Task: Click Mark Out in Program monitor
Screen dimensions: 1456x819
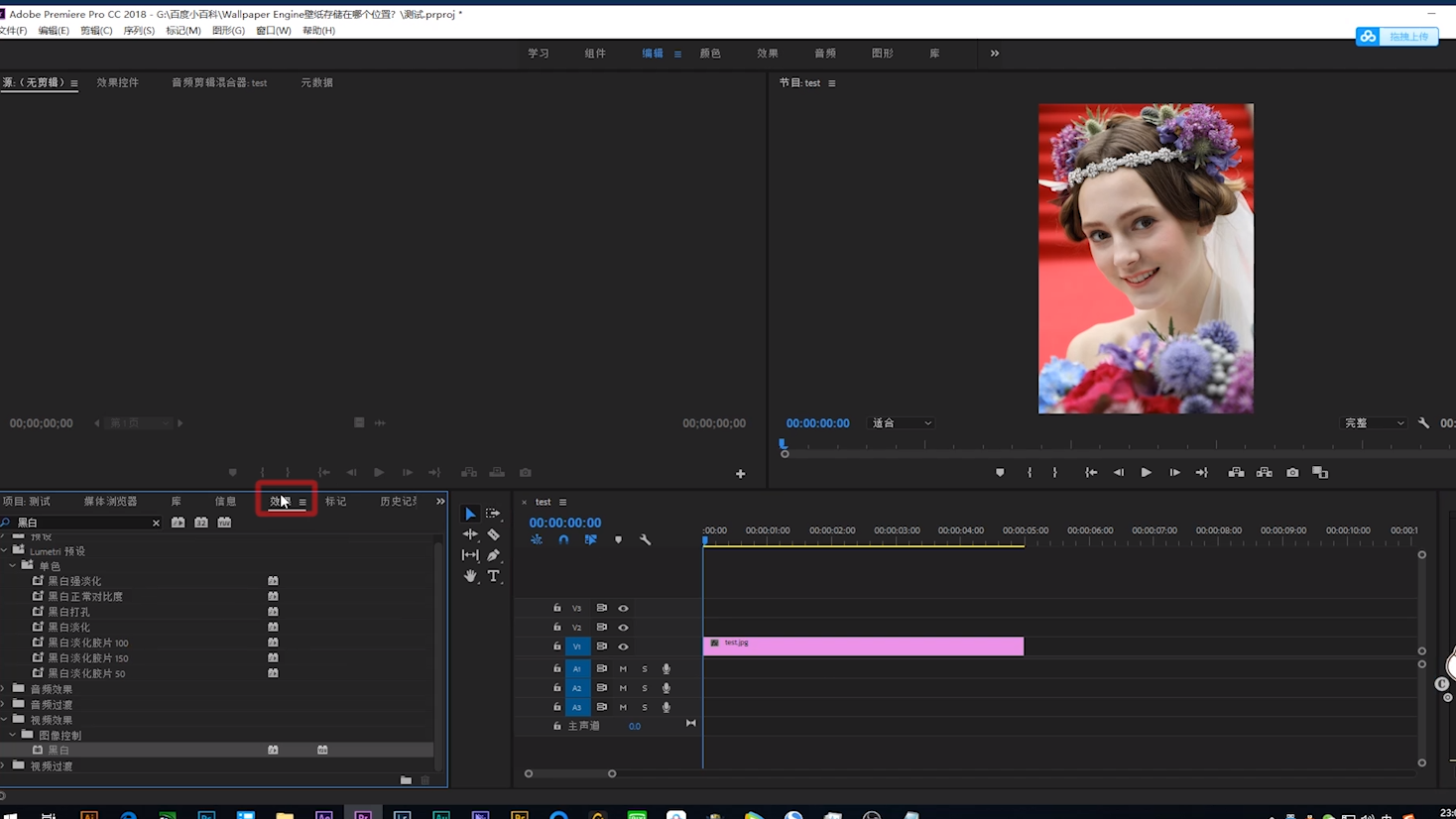Action: [x=1055, y=473]
